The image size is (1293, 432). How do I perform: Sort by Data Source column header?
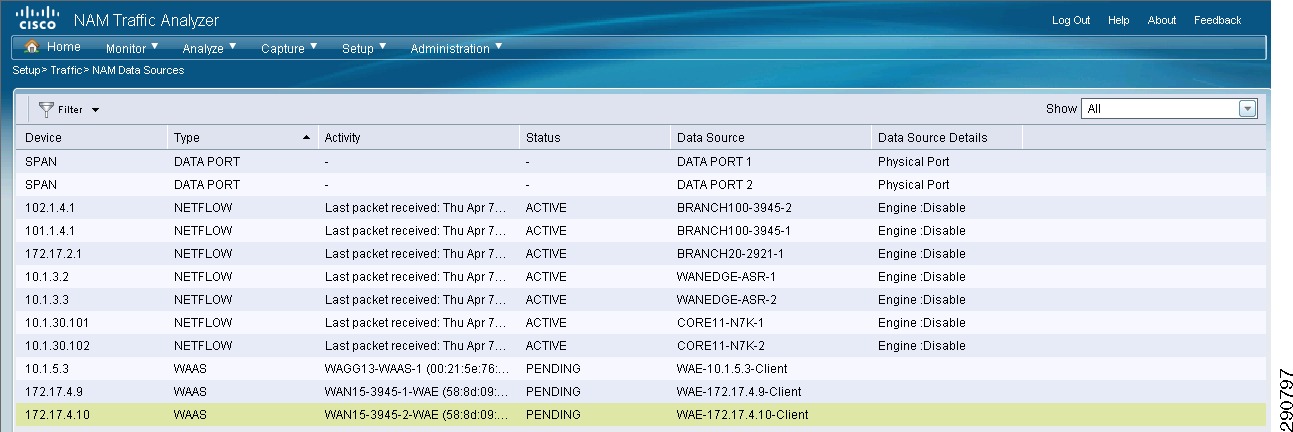pyautogui.click(x=770, y=138)
